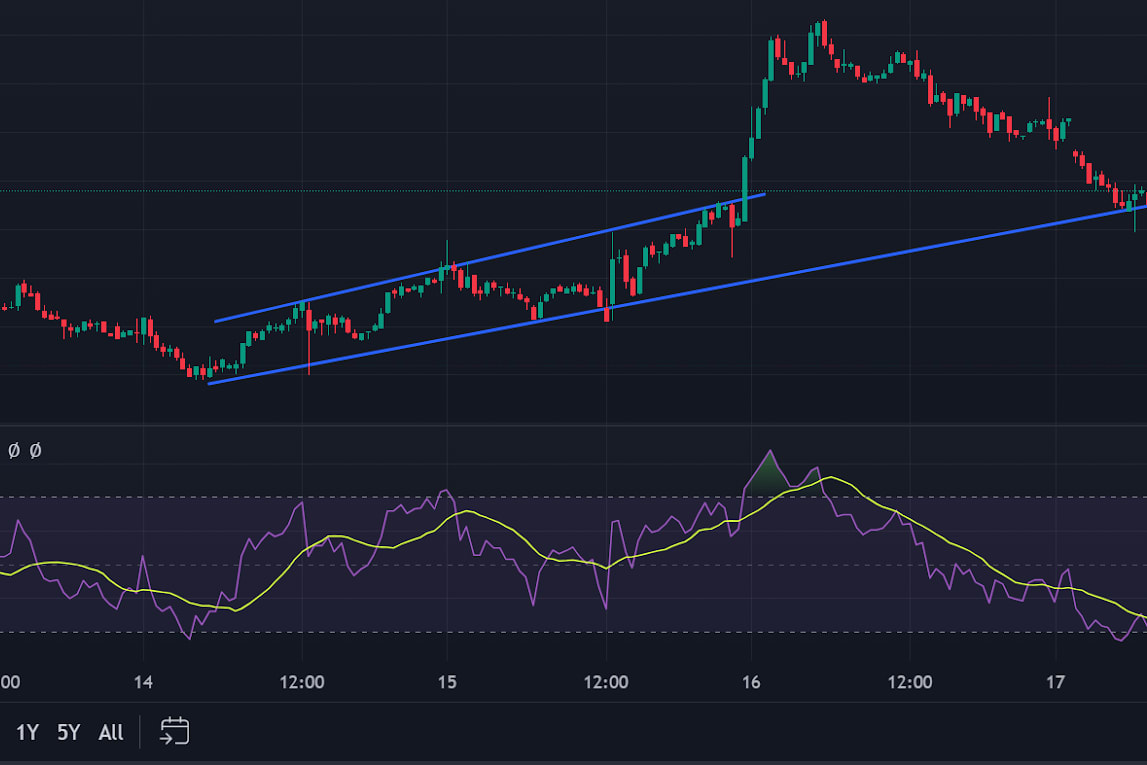Click the '12:00' label between 15 and 16
The image size is (1147, 765).
click(606, 682)
